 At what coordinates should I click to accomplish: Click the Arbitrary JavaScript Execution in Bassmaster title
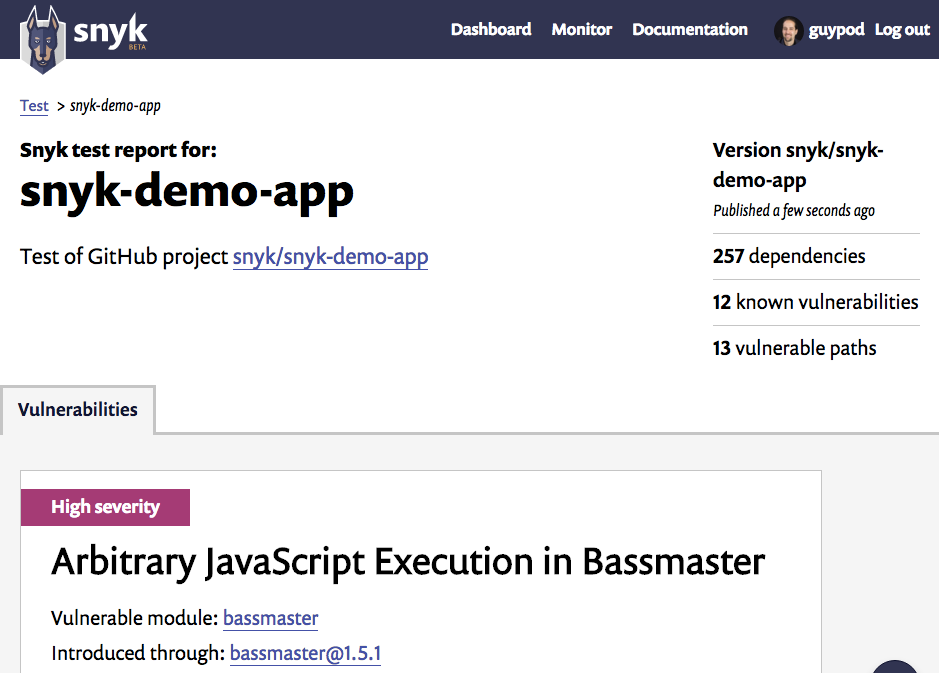click(x=408, y=562)
